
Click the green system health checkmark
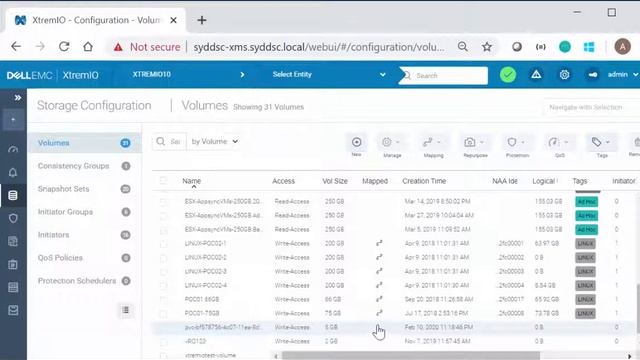508,75
